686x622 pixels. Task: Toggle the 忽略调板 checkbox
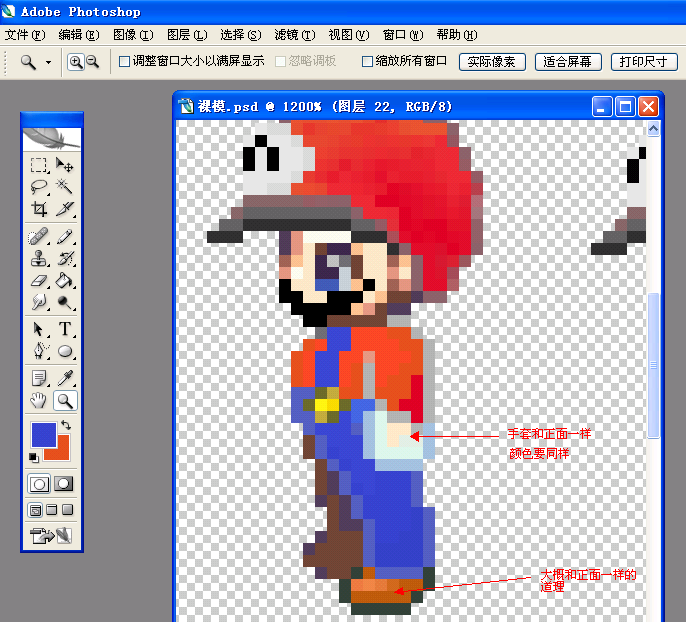280,62
